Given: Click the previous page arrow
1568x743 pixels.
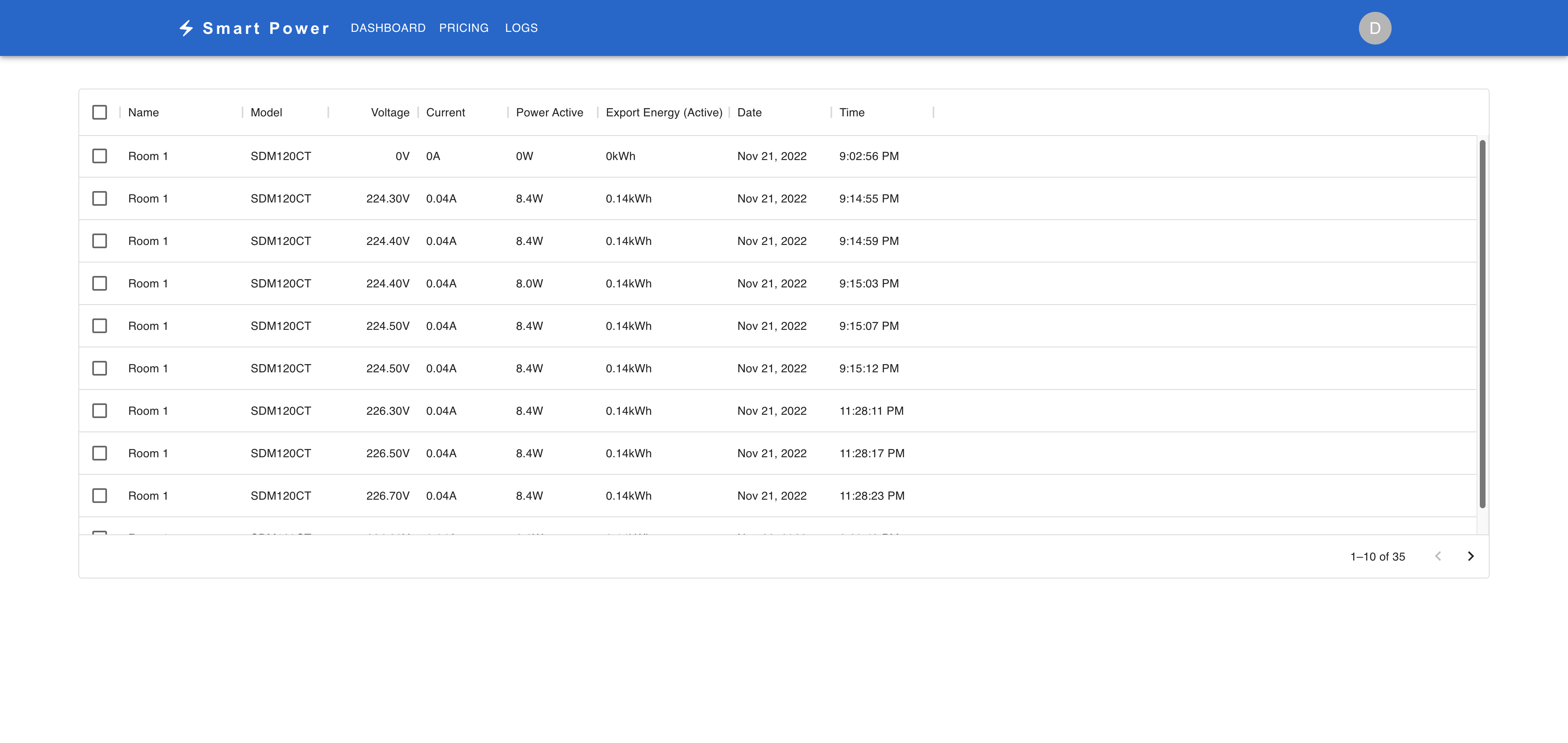Looking at the screenshot, I should click(x=1438, y=556).
